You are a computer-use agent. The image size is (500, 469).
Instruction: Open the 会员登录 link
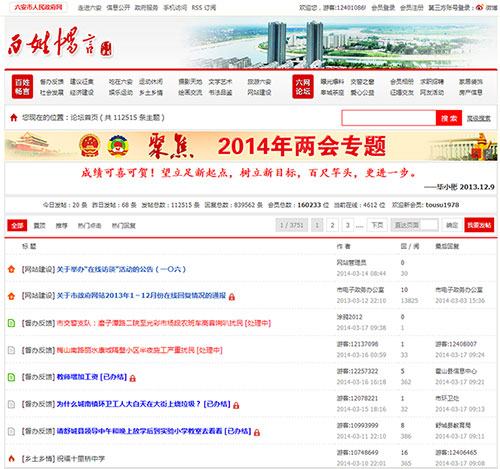coord(383,7)
